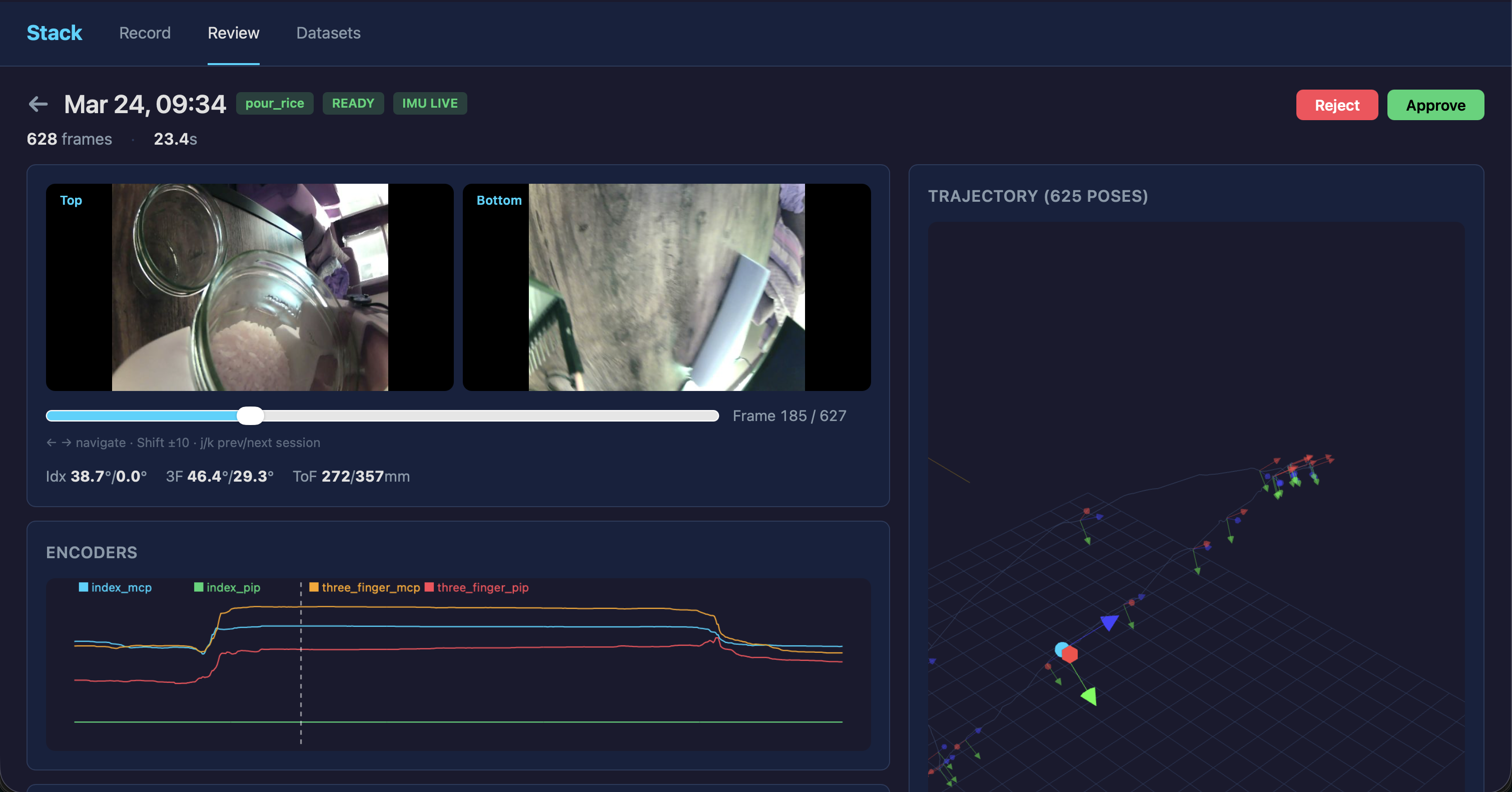Reject the current recording
1512x792 pixels.
[x=1337, y=105]
